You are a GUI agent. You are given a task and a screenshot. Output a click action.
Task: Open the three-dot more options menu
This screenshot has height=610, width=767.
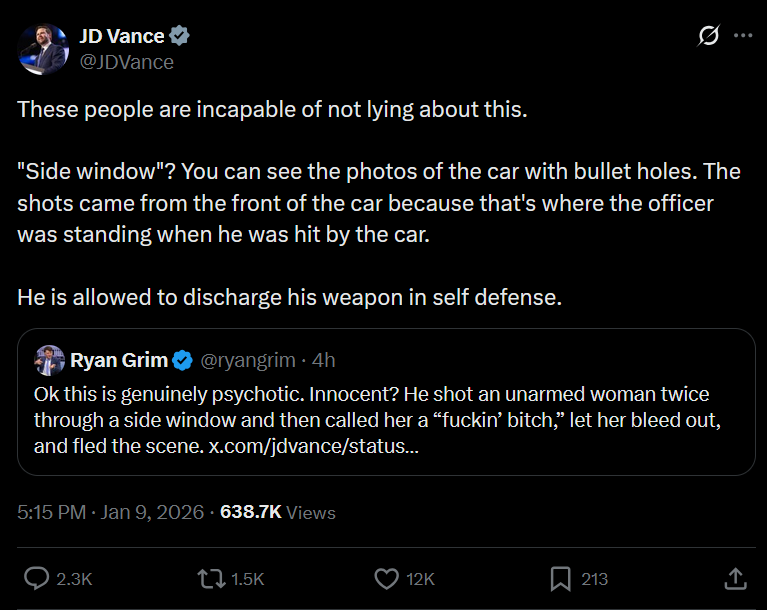(742, 36)
